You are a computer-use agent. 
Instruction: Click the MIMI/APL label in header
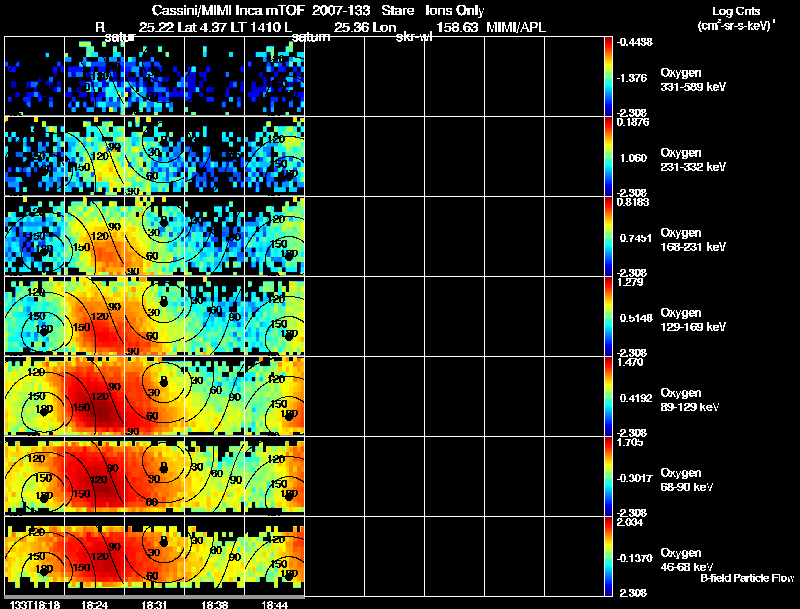click(x=516, y=27)
